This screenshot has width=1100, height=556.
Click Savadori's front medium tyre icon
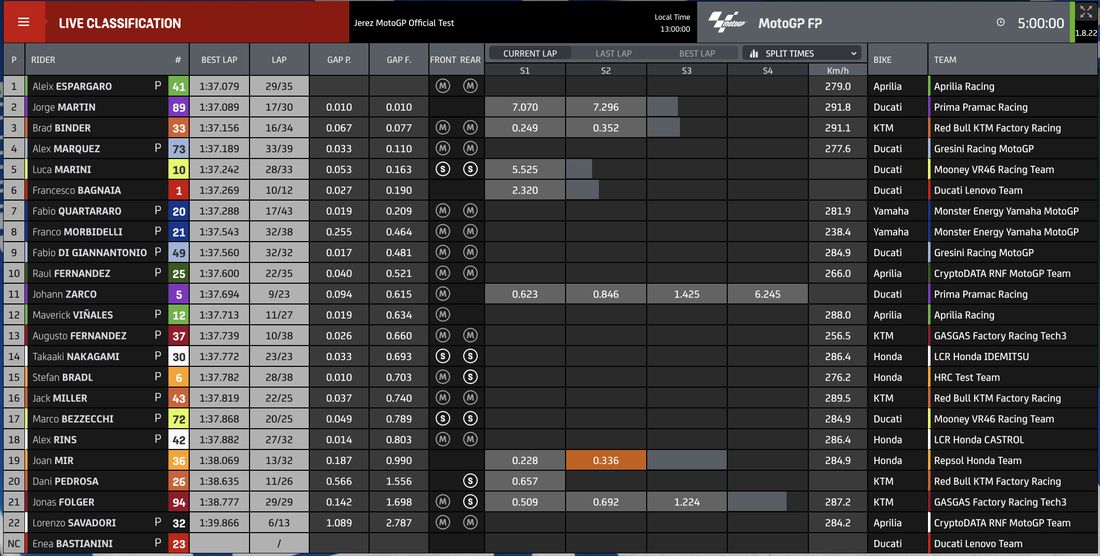[443, 522]
